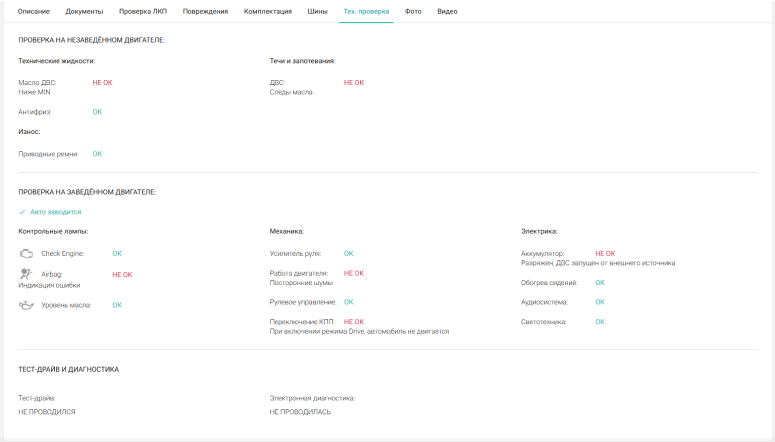Click the НЕ ОК status for Работа двигателя
Viewport: 775px width, 442px height.
pos(354,273)
